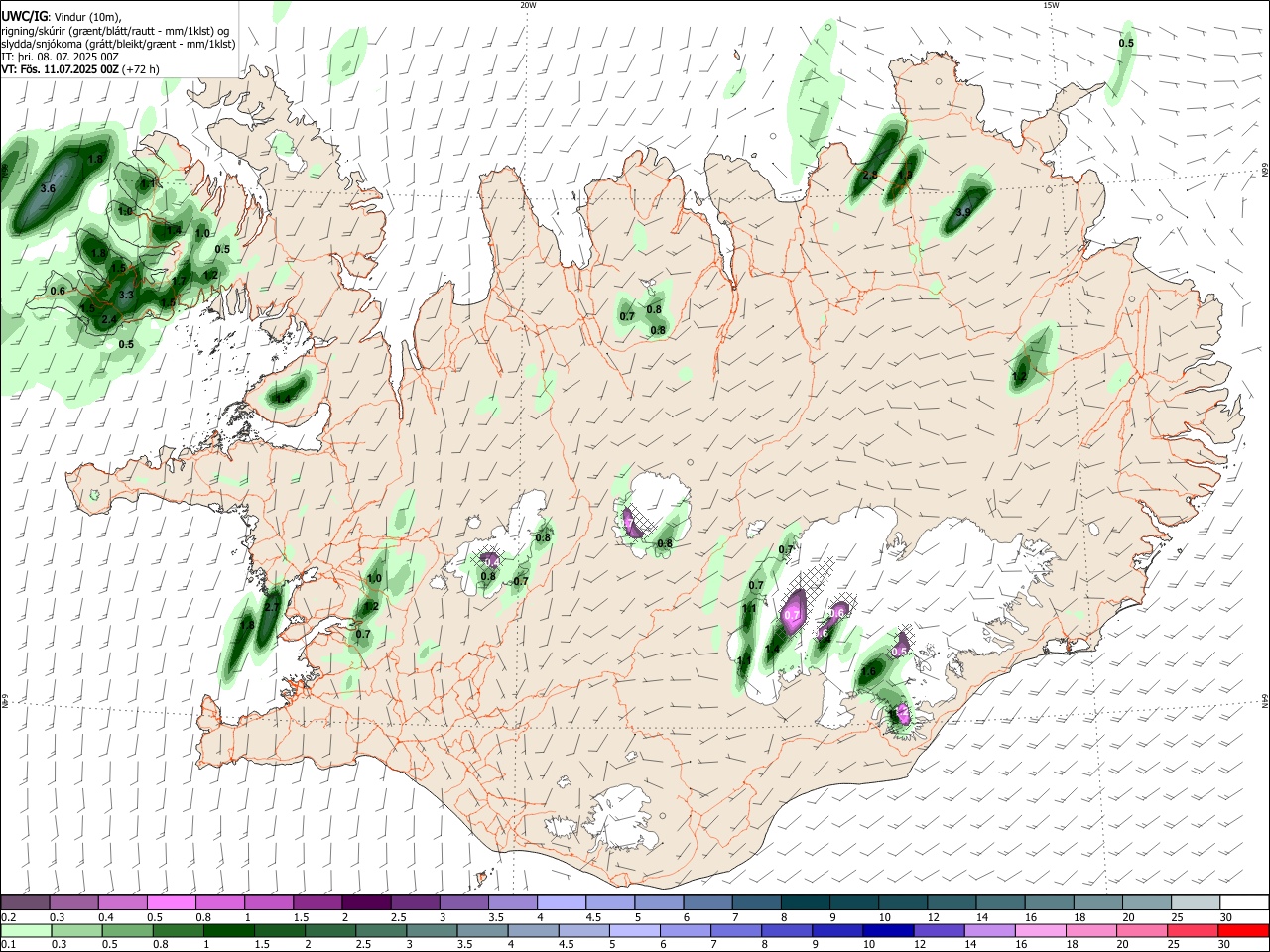Click the 30 label on the rain scale
1270x952 pixels.
click(1224, 945)
